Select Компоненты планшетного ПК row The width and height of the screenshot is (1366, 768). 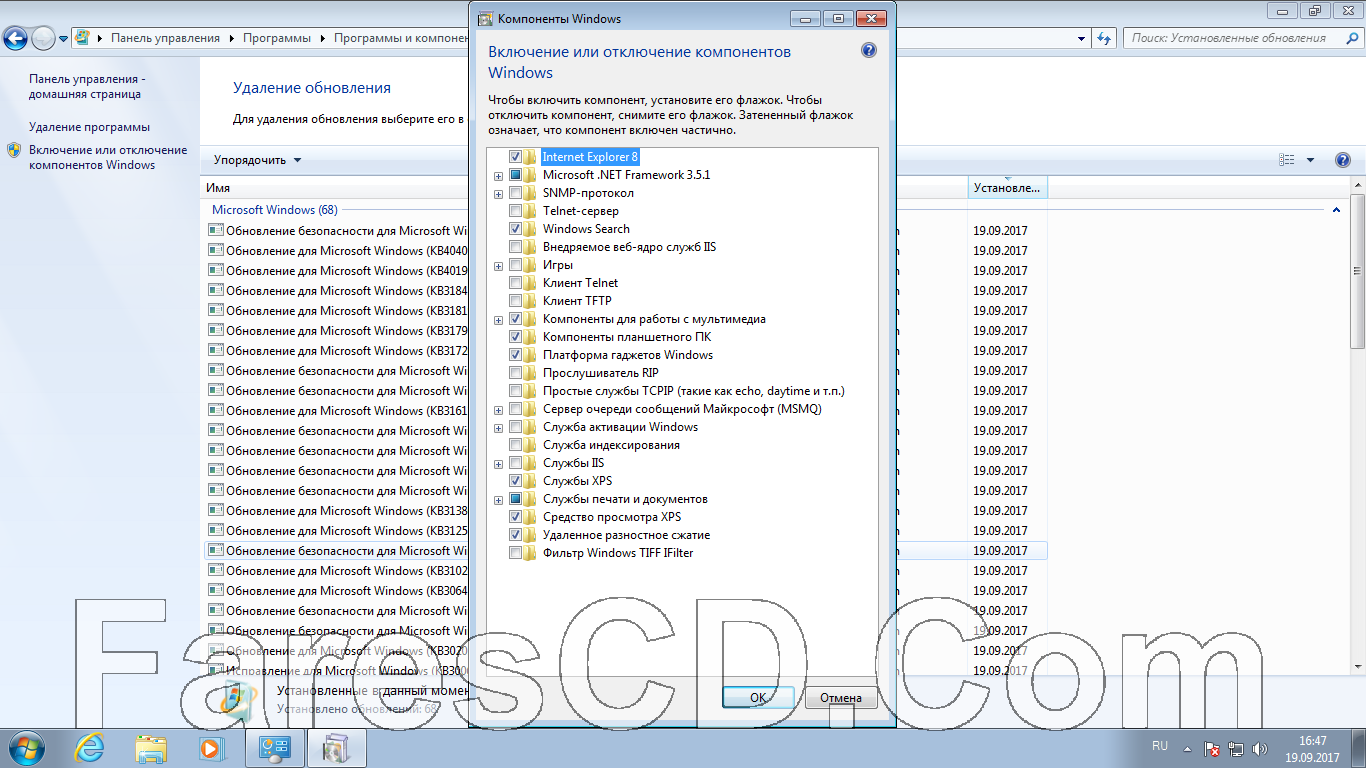[627, 337]
